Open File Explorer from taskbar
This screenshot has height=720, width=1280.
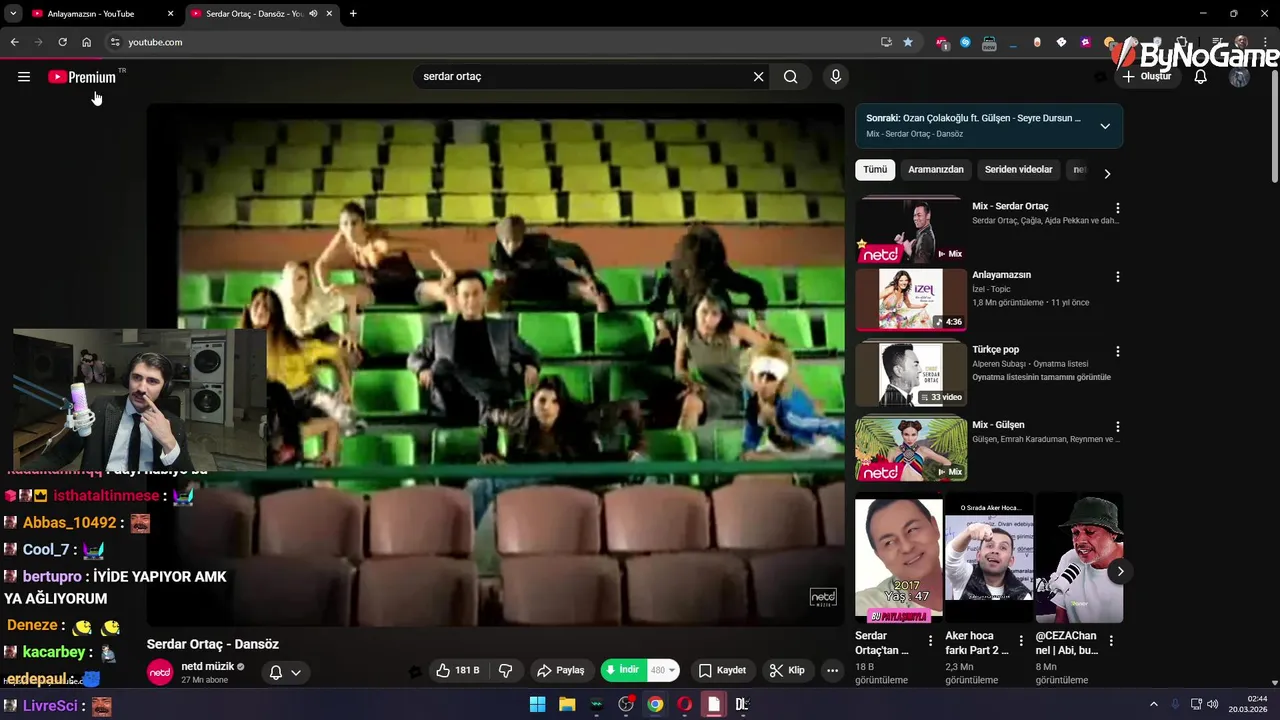(567, 704)
